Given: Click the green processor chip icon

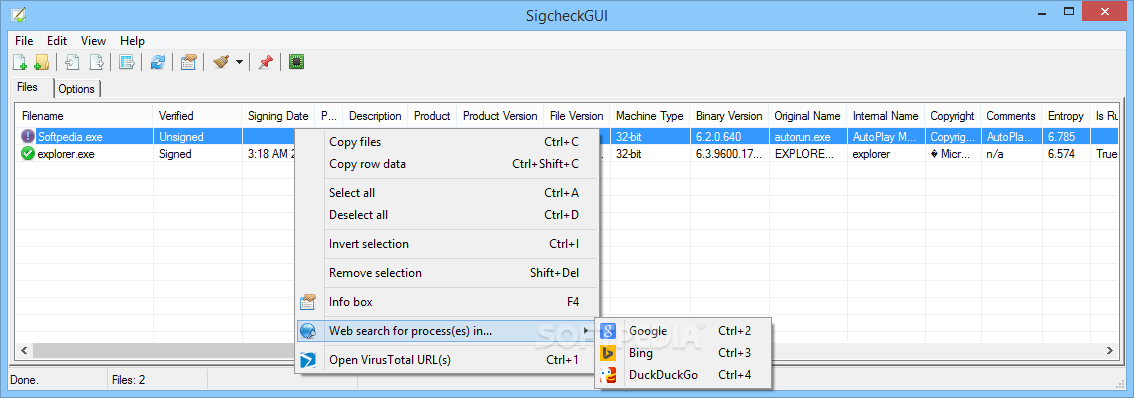Looking at the screenshot, I should [x=296, y=62].
